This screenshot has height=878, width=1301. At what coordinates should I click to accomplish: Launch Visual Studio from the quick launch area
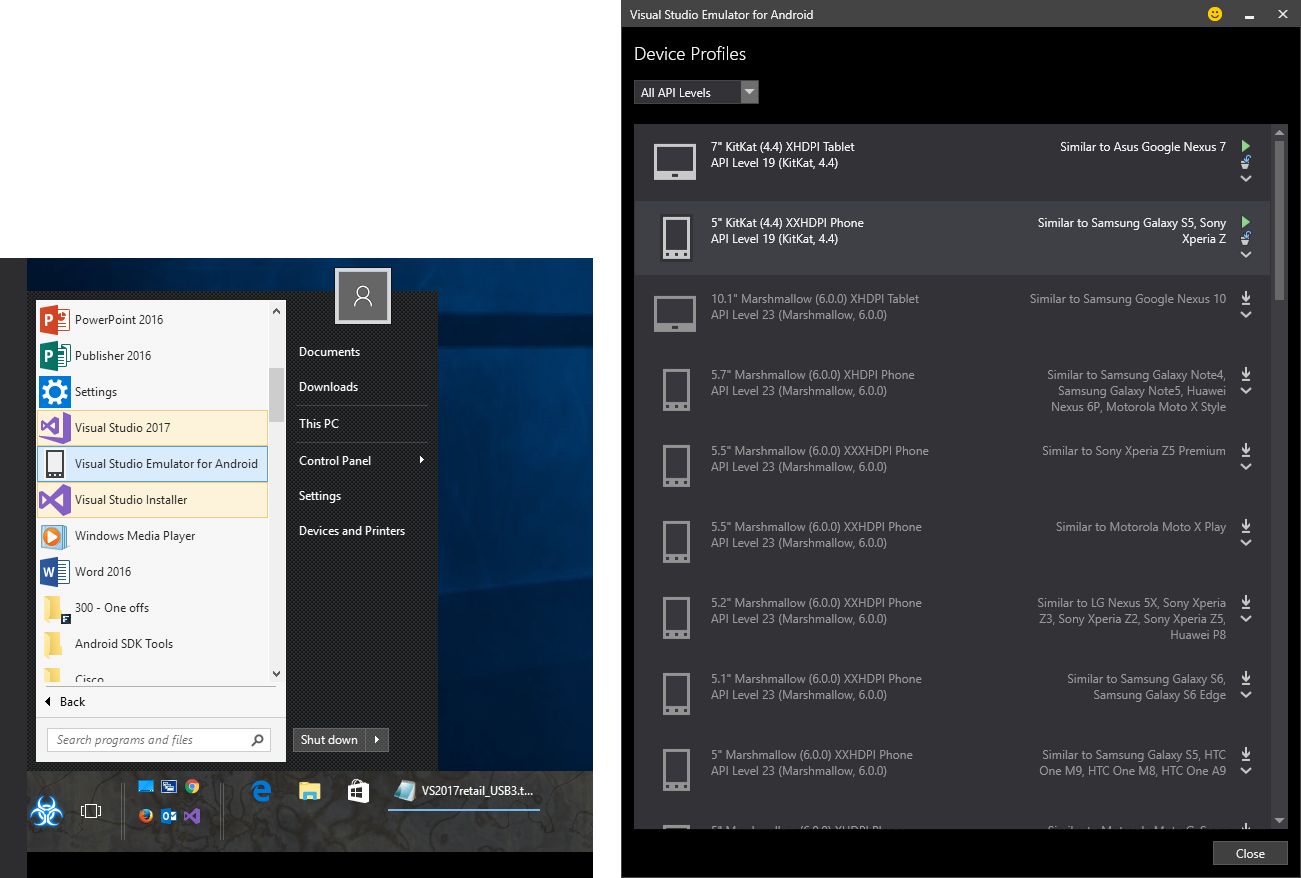point(192,816)
